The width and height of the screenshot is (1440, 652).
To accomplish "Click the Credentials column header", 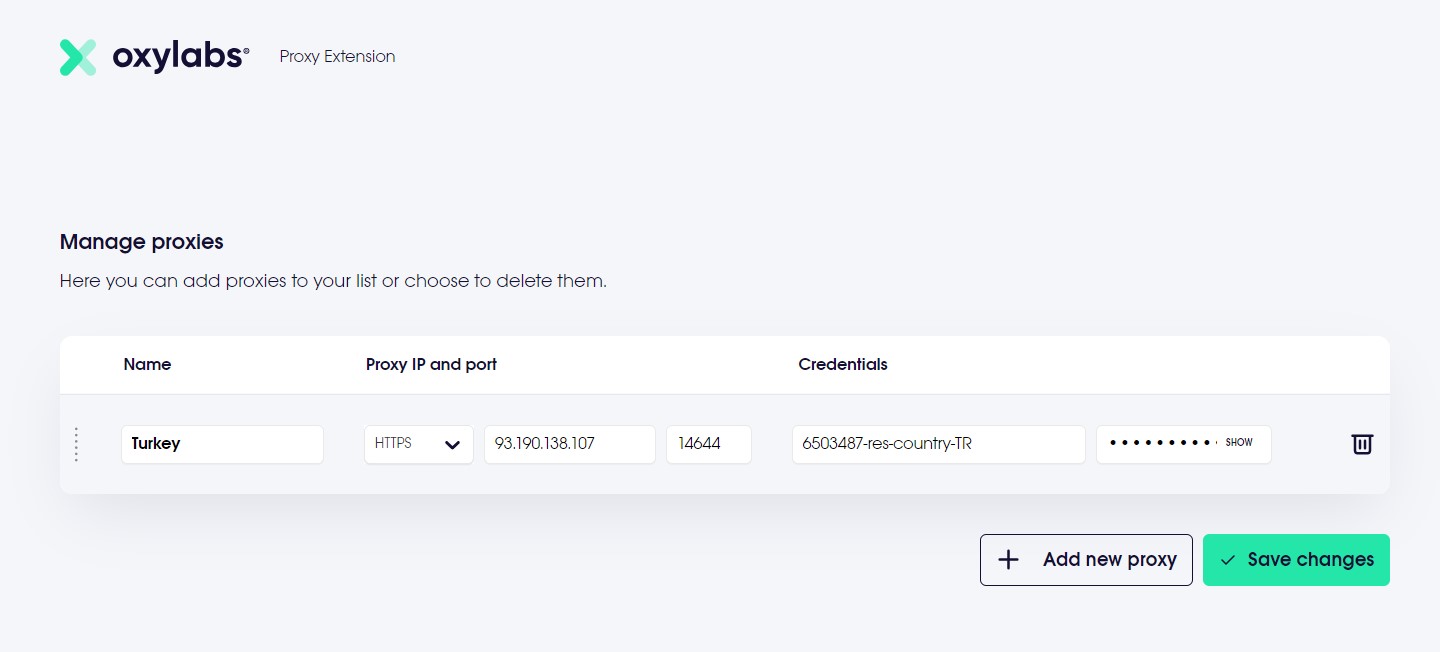I will (x=843, y=365).
